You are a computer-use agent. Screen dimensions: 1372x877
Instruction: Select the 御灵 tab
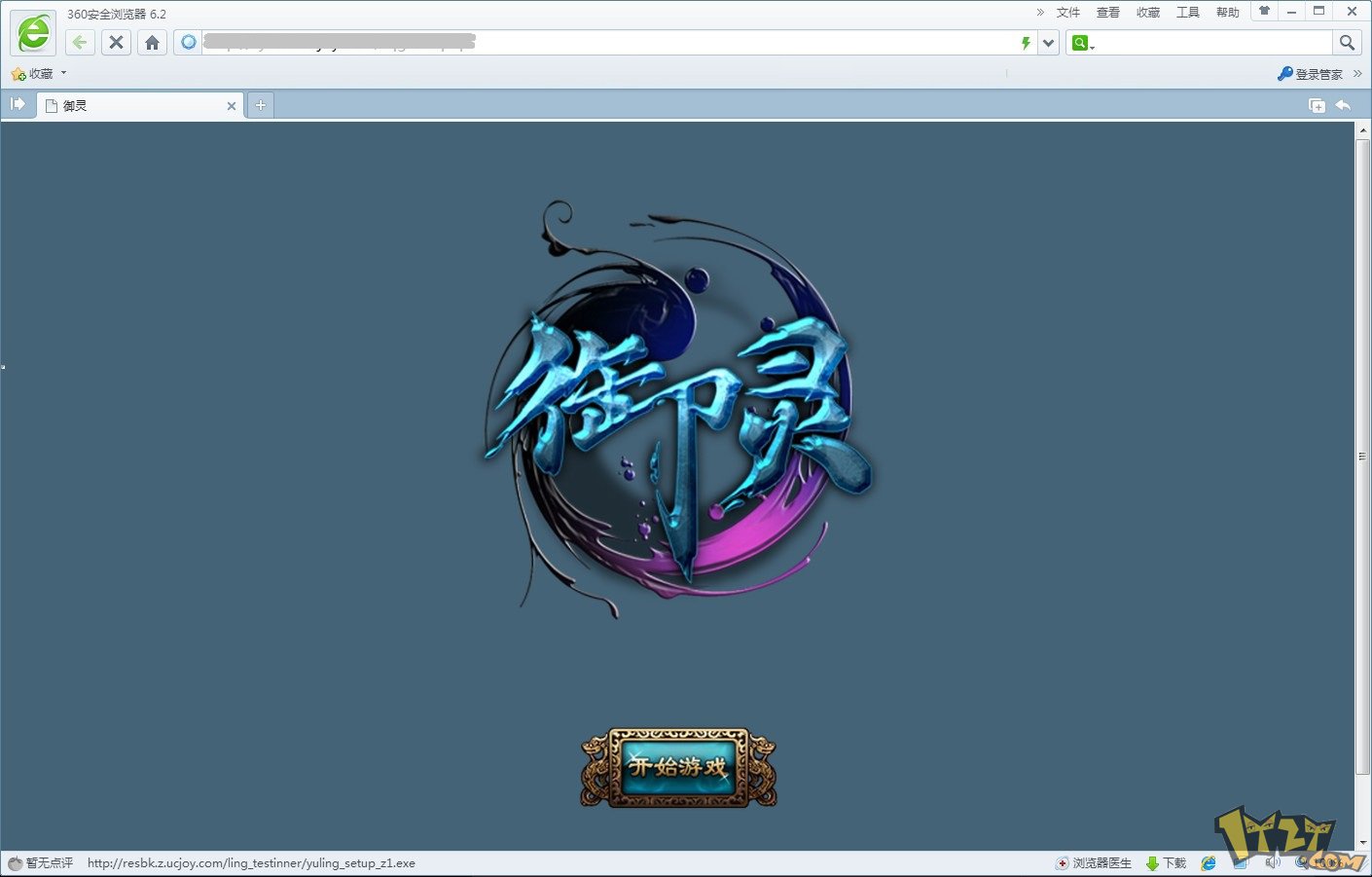click(x=140, y=106)
